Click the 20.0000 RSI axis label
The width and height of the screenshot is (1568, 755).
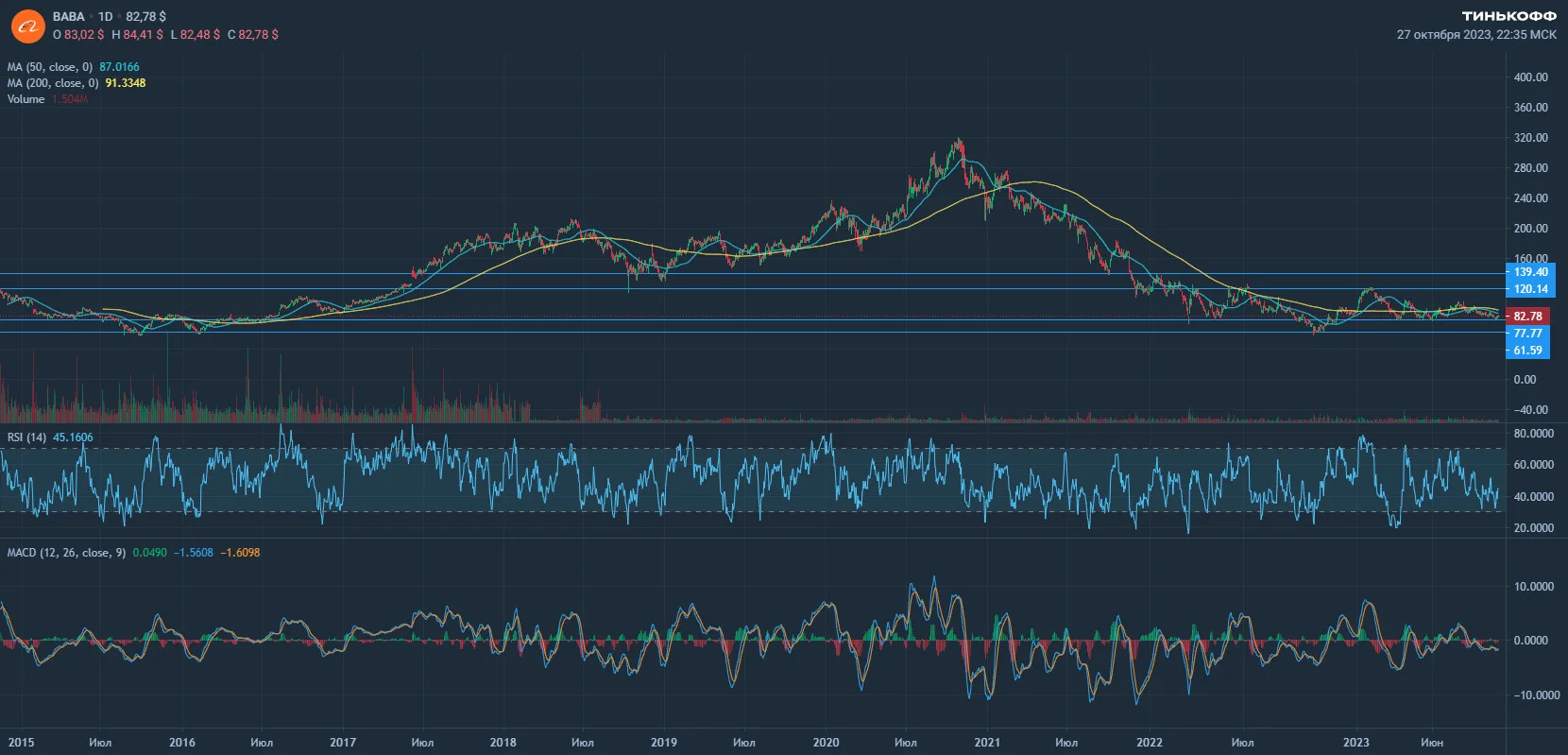coord(1534,528)
